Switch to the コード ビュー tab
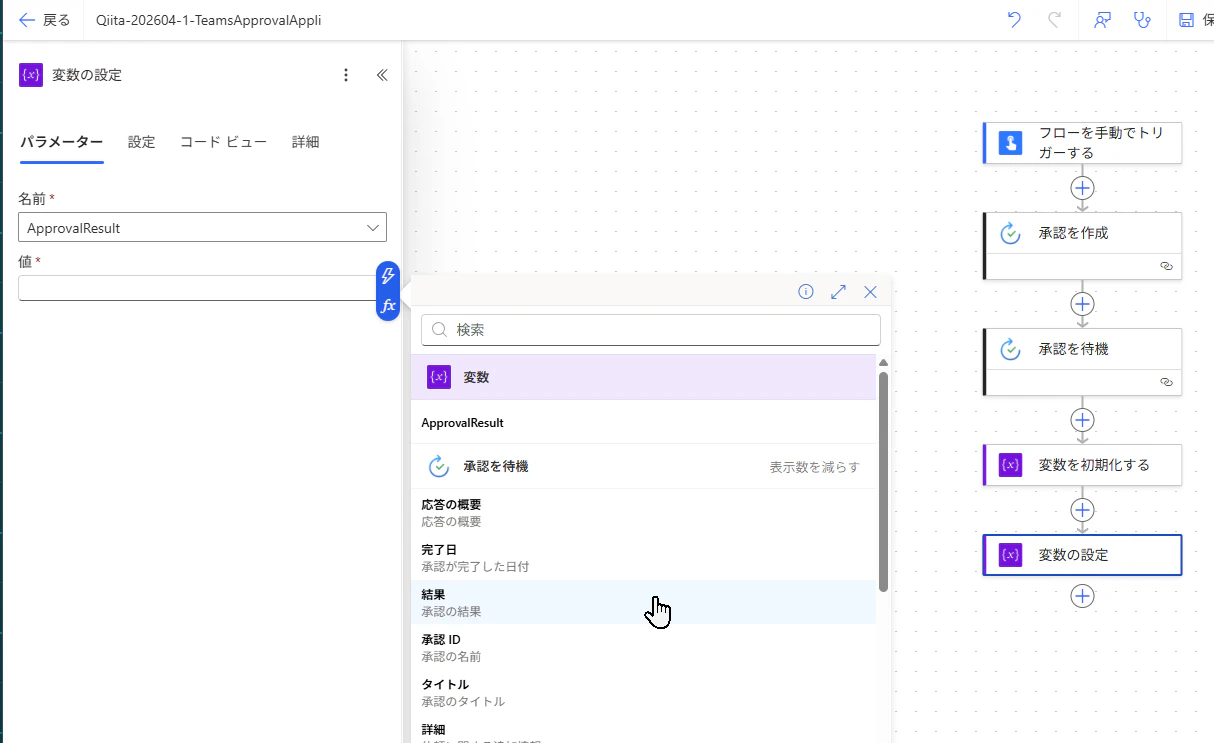The width and height of the screenshot is (1214, 743). point(223,142)
